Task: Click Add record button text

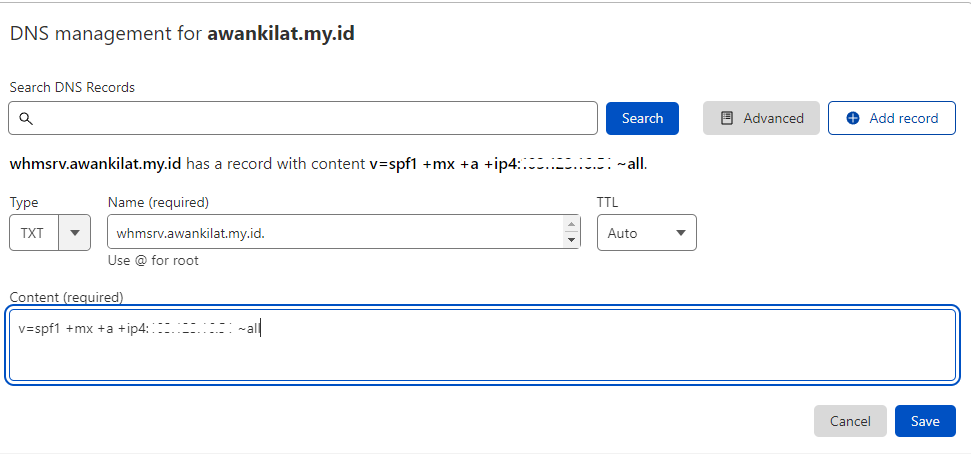Action: (904, 118)
